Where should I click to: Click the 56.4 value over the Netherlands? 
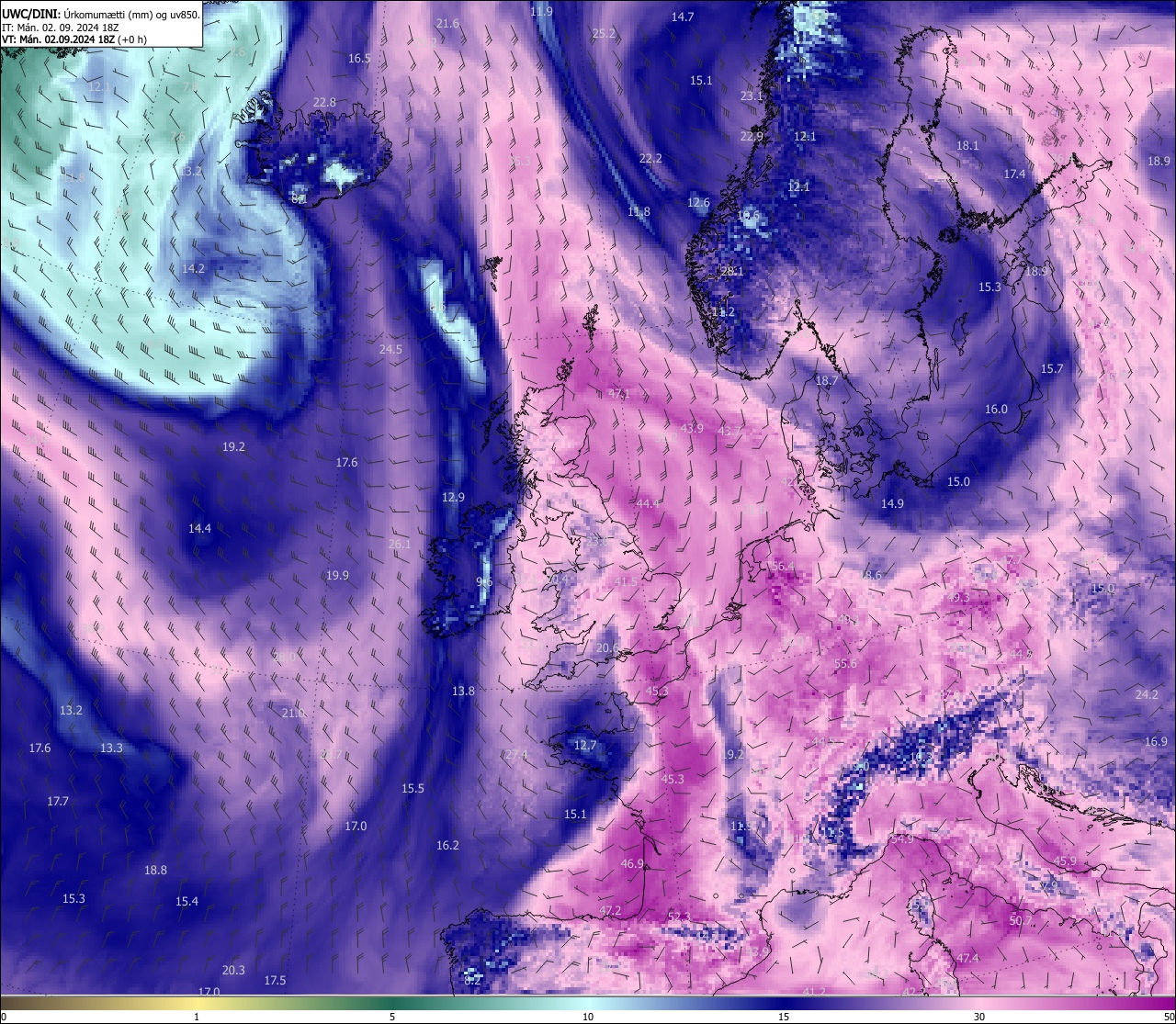[783, 567]
